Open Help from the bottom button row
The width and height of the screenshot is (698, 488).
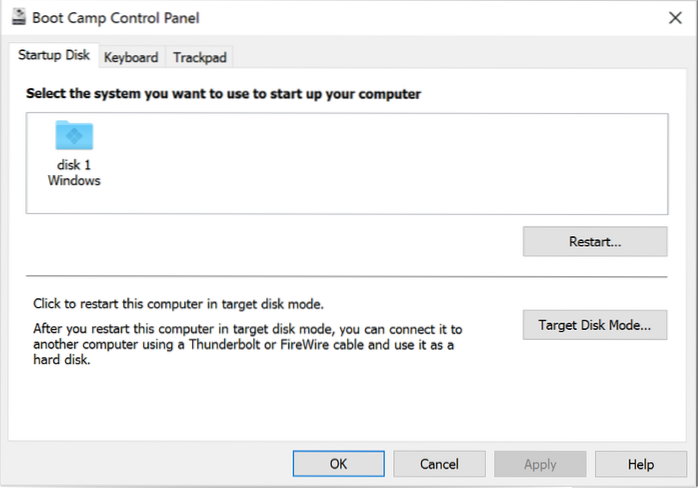coord(640,464)
